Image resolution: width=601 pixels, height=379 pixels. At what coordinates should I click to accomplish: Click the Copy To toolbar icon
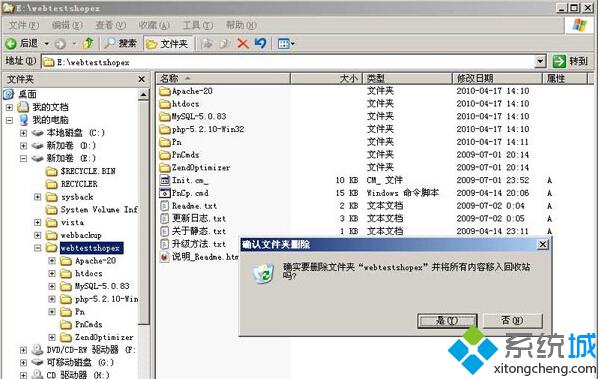225,43
